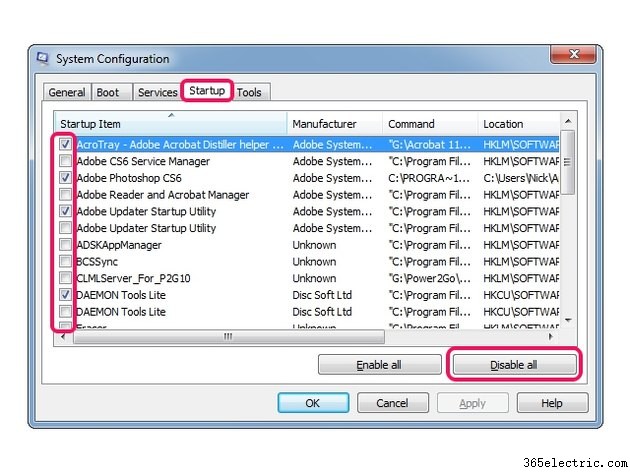
Task: Click the Disable all button
Action: [514, 364]
